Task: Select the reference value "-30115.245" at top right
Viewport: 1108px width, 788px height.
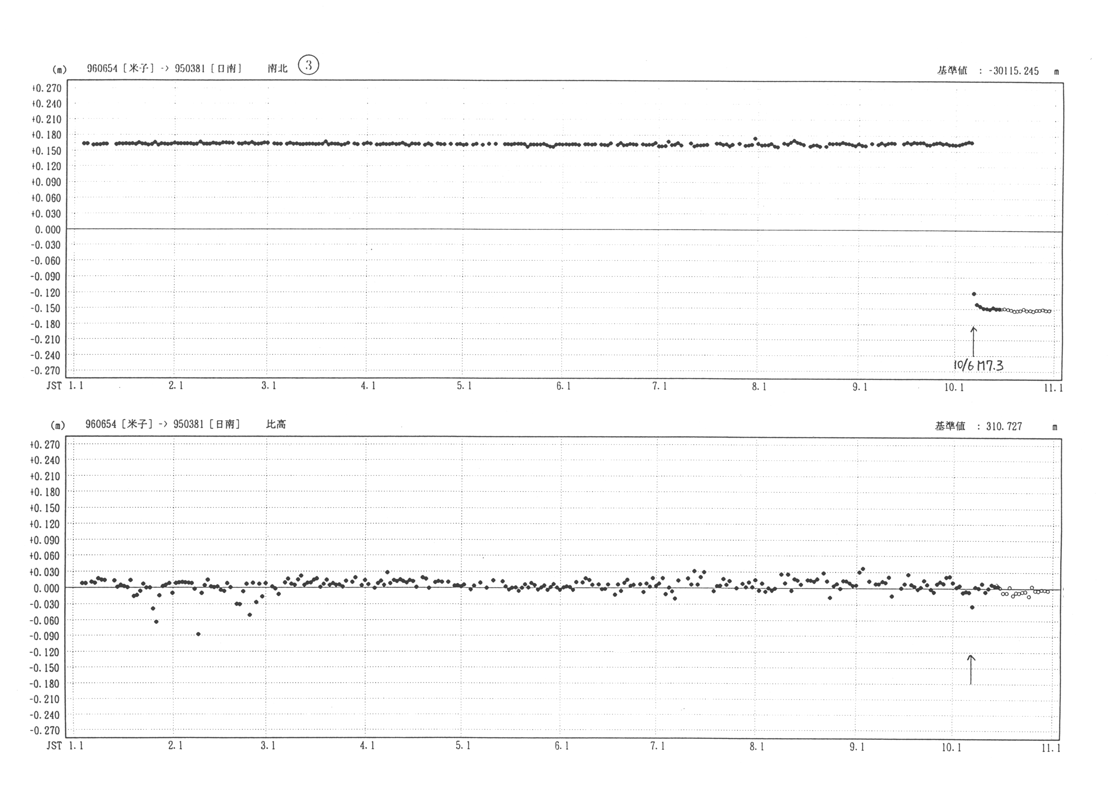Action: [1013, 72]
